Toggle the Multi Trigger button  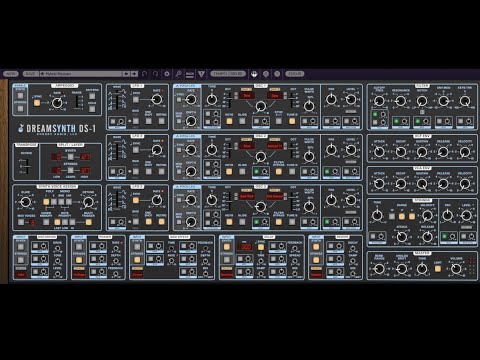point(88,222)
